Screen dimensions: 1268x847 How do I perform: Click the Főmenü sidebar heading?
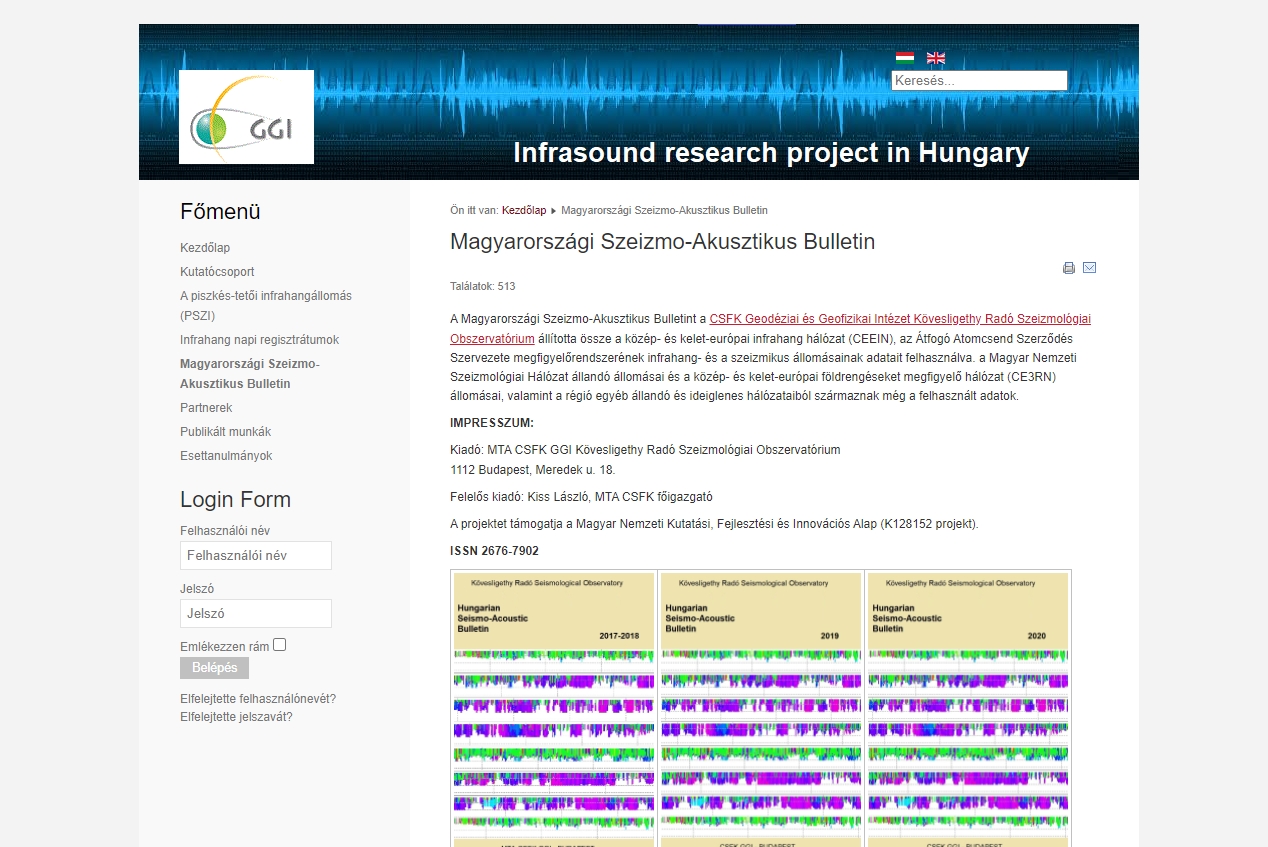(220, 212)
